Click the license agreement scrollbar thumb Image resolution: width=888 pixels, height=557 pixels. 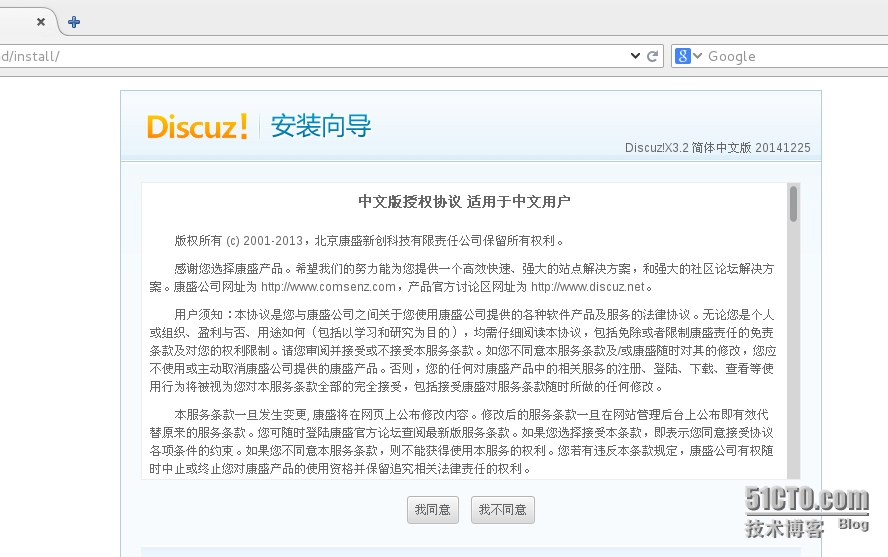click(x=793, y=204)
